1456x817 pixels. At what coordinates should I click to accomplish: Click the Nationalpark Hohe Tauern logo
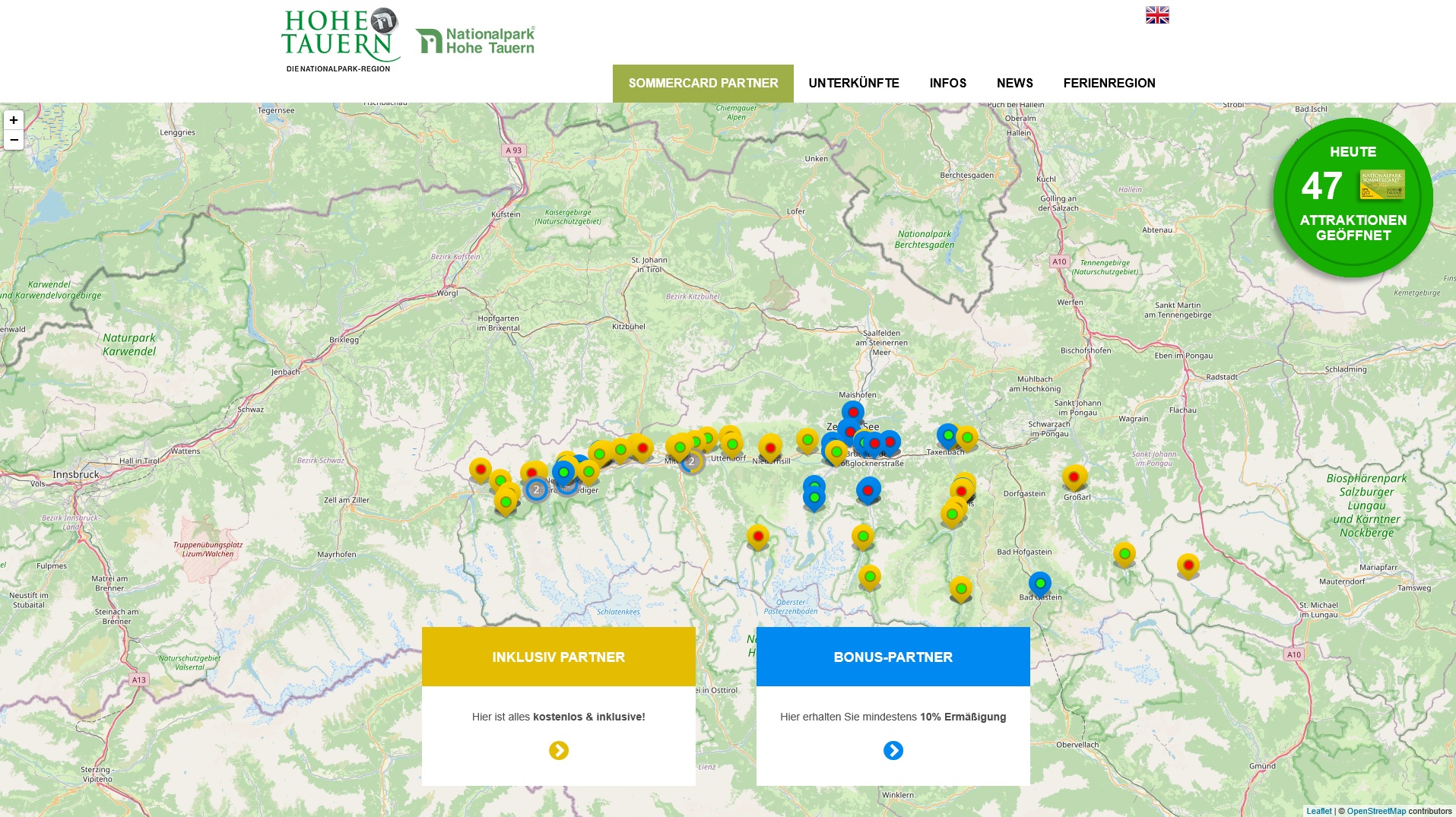click(x=475, y=41)
